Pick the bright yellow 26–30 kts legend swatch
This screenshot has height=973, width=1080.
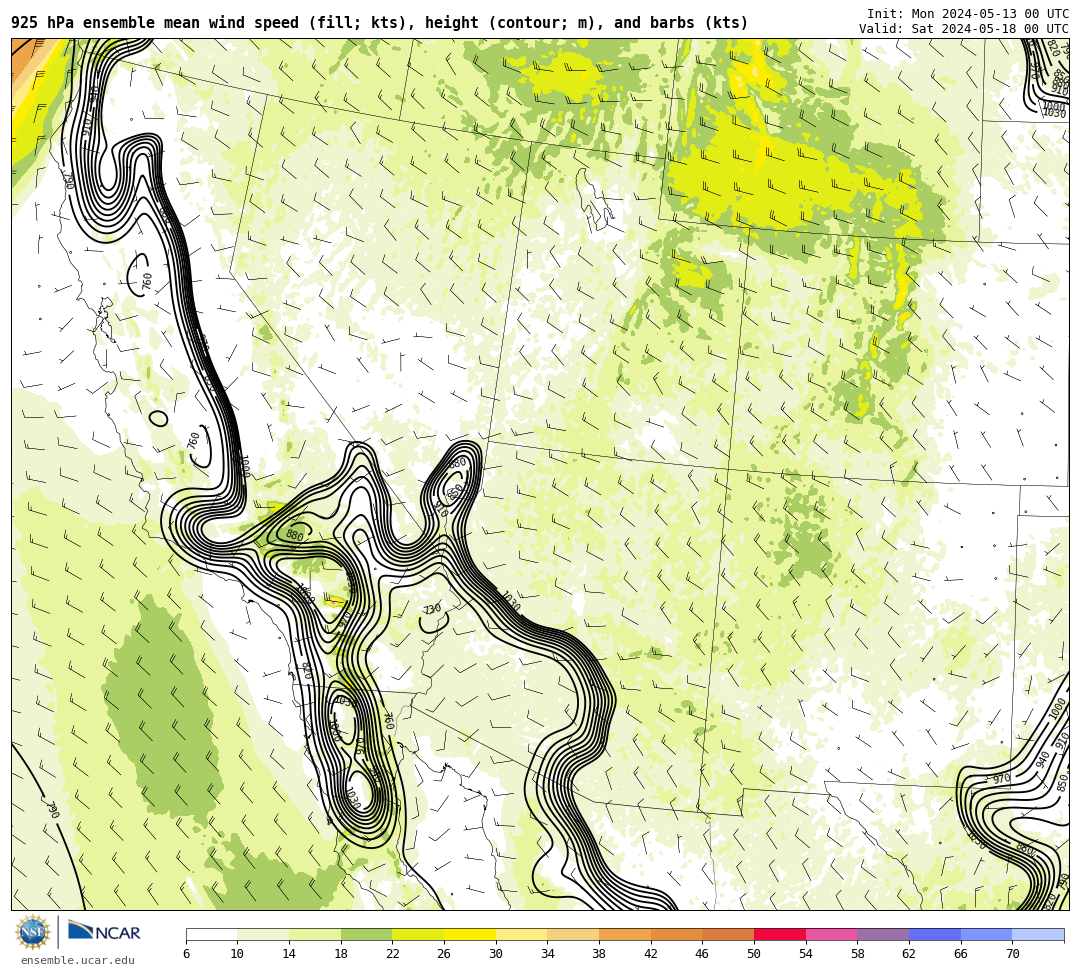pyautogui.click(x=470, y=934)
